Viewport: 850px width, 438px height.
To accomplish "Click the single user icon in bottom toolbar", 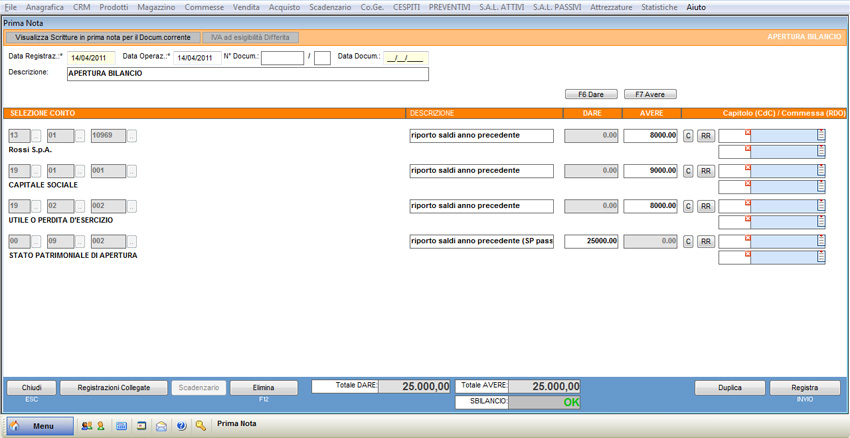I will (100, 426).
